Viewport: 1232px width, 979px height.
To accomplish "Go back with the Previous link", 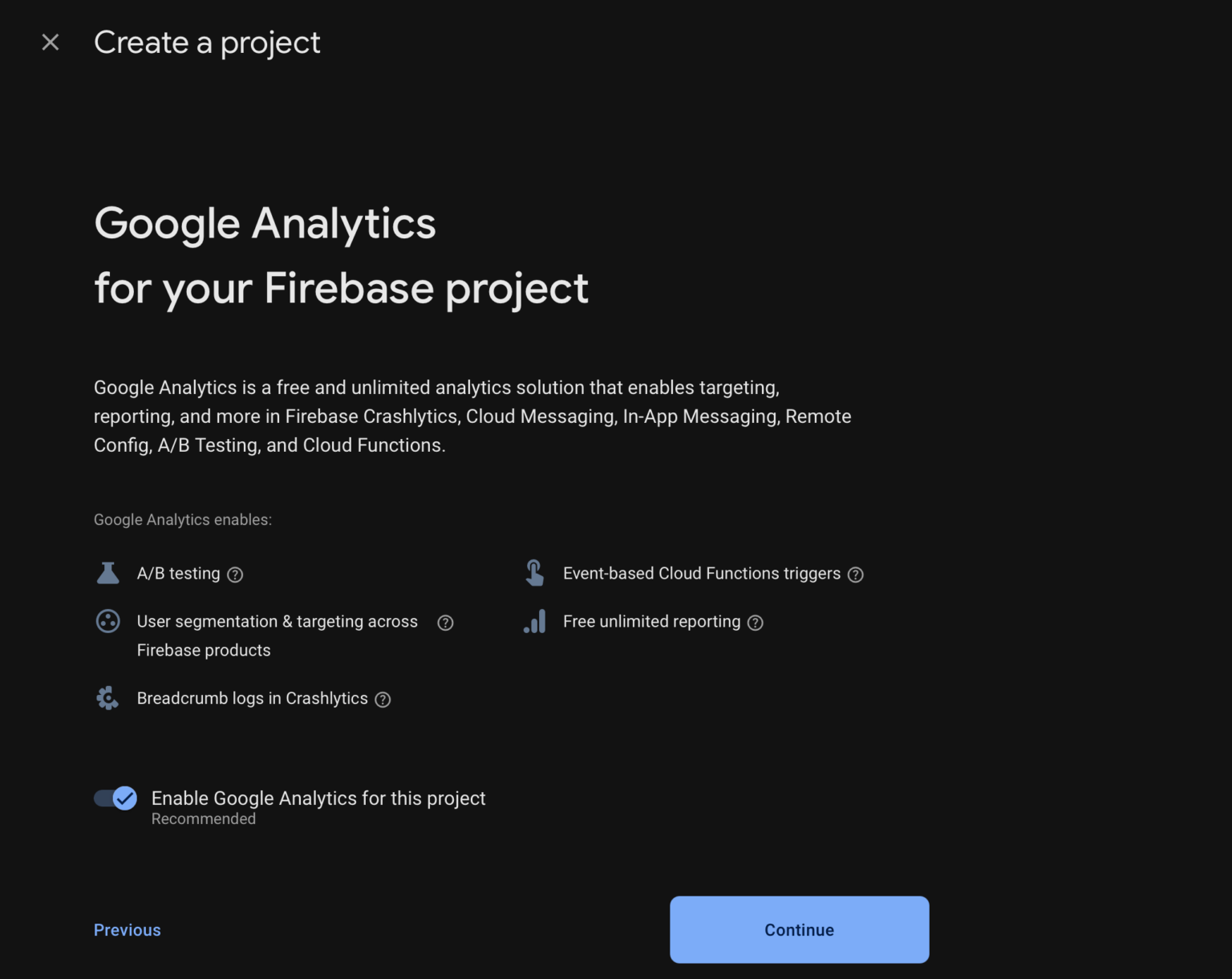I will coord(128,930).
